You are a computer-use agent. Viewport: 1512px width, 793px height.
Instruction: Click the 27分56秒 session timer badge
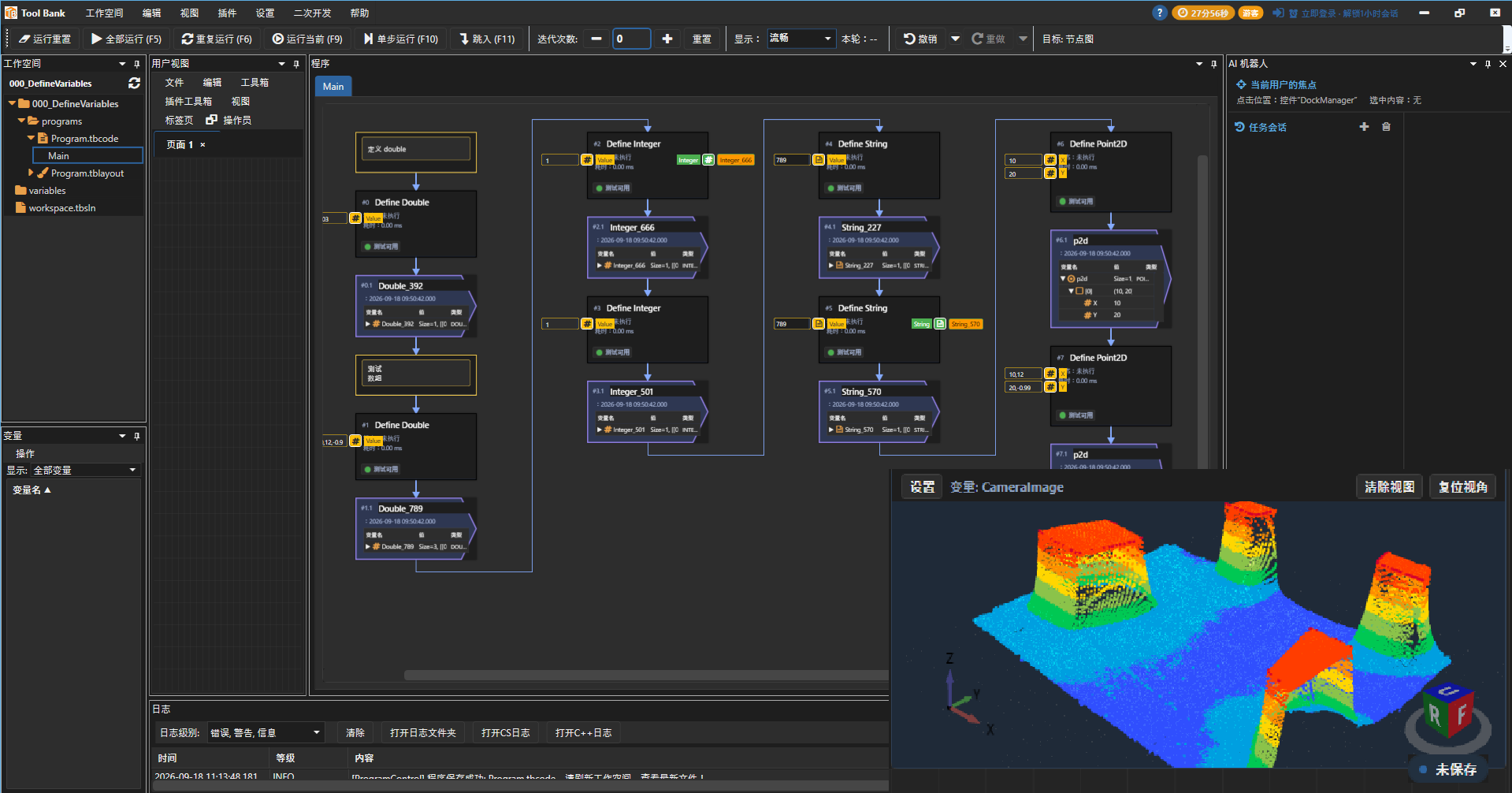tap(1202, 13)
